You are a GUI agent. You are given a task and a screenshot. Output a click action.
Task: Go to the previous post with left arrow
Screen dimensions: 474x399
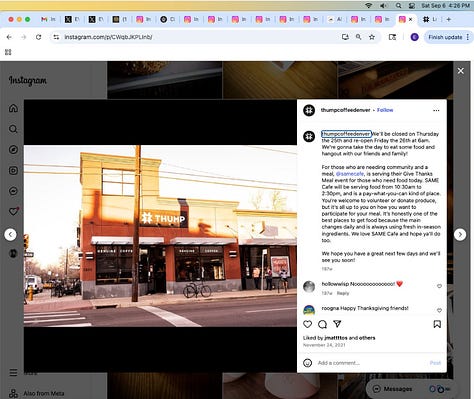point(10,234)
